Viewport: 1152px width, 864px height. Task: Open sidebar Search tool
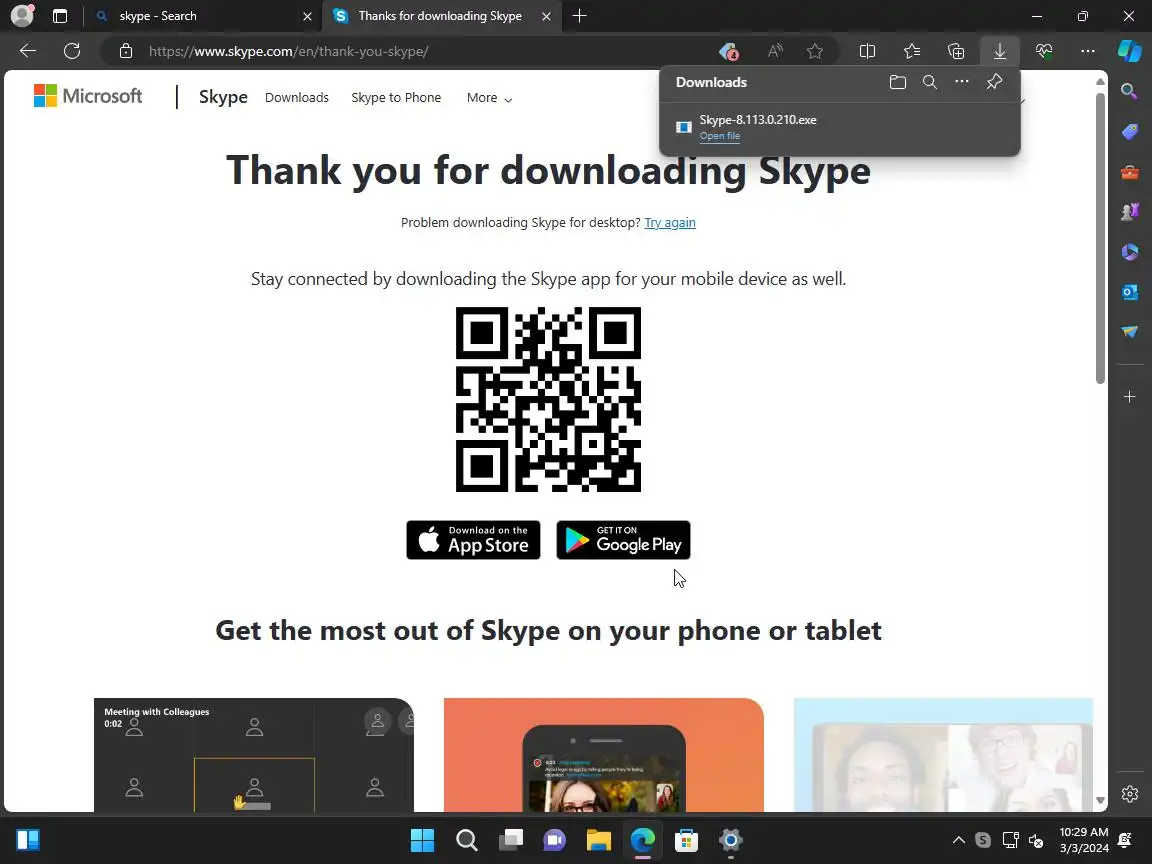(x=1129, y=91)
